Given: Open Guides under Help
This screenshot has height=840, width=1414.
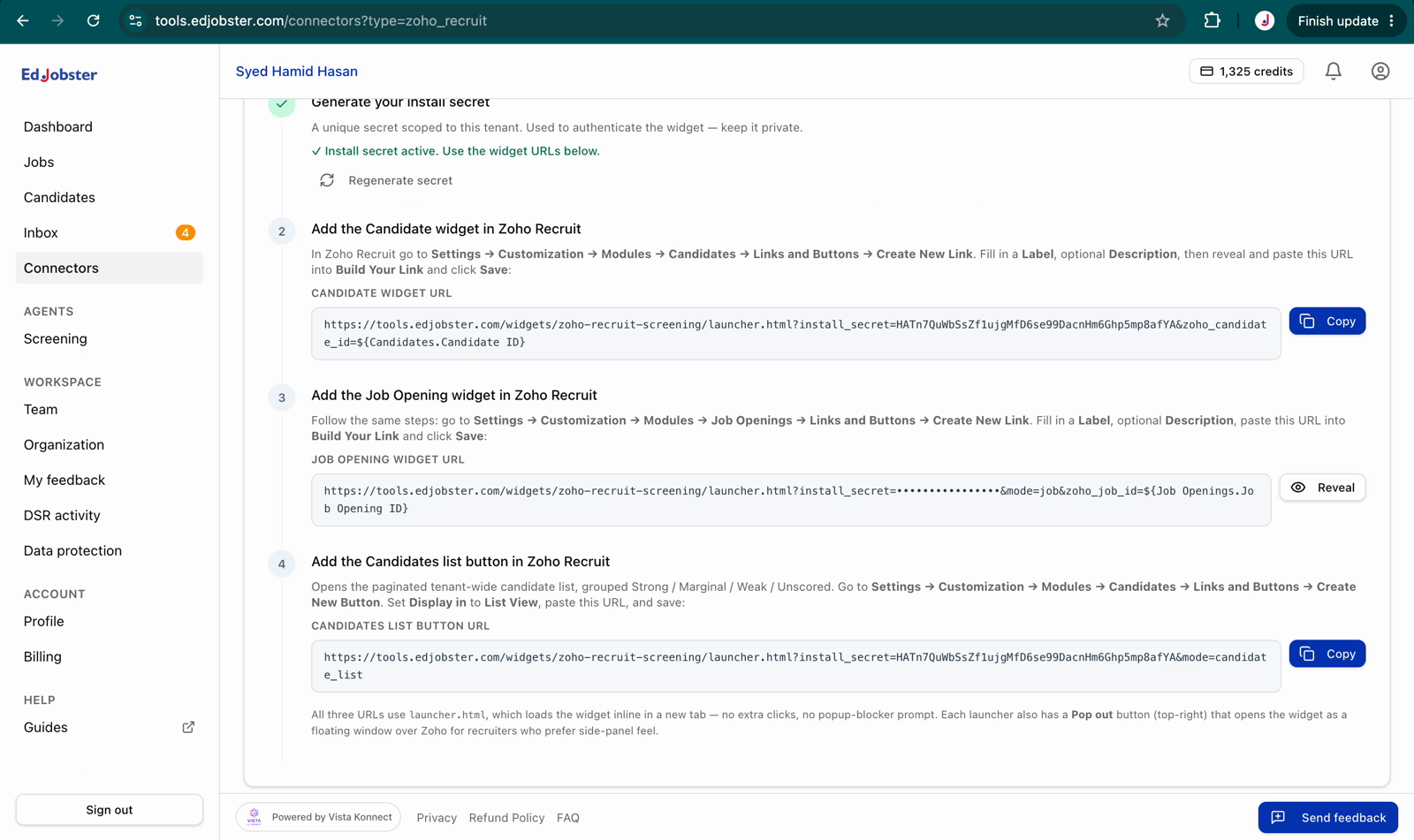Looking at the screenshot, I should pos(110,727).
